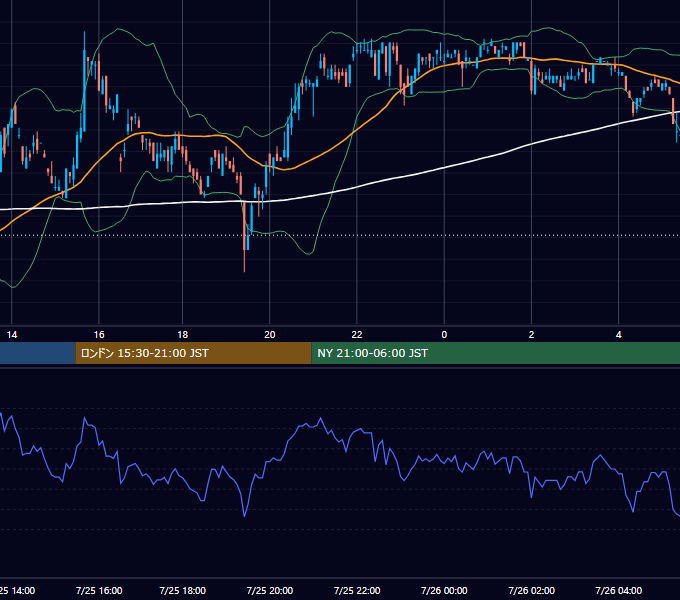Click the 2 hour label on price chart axis
Image resolution: width=680 pixels, height=600 pixels.
531,335
